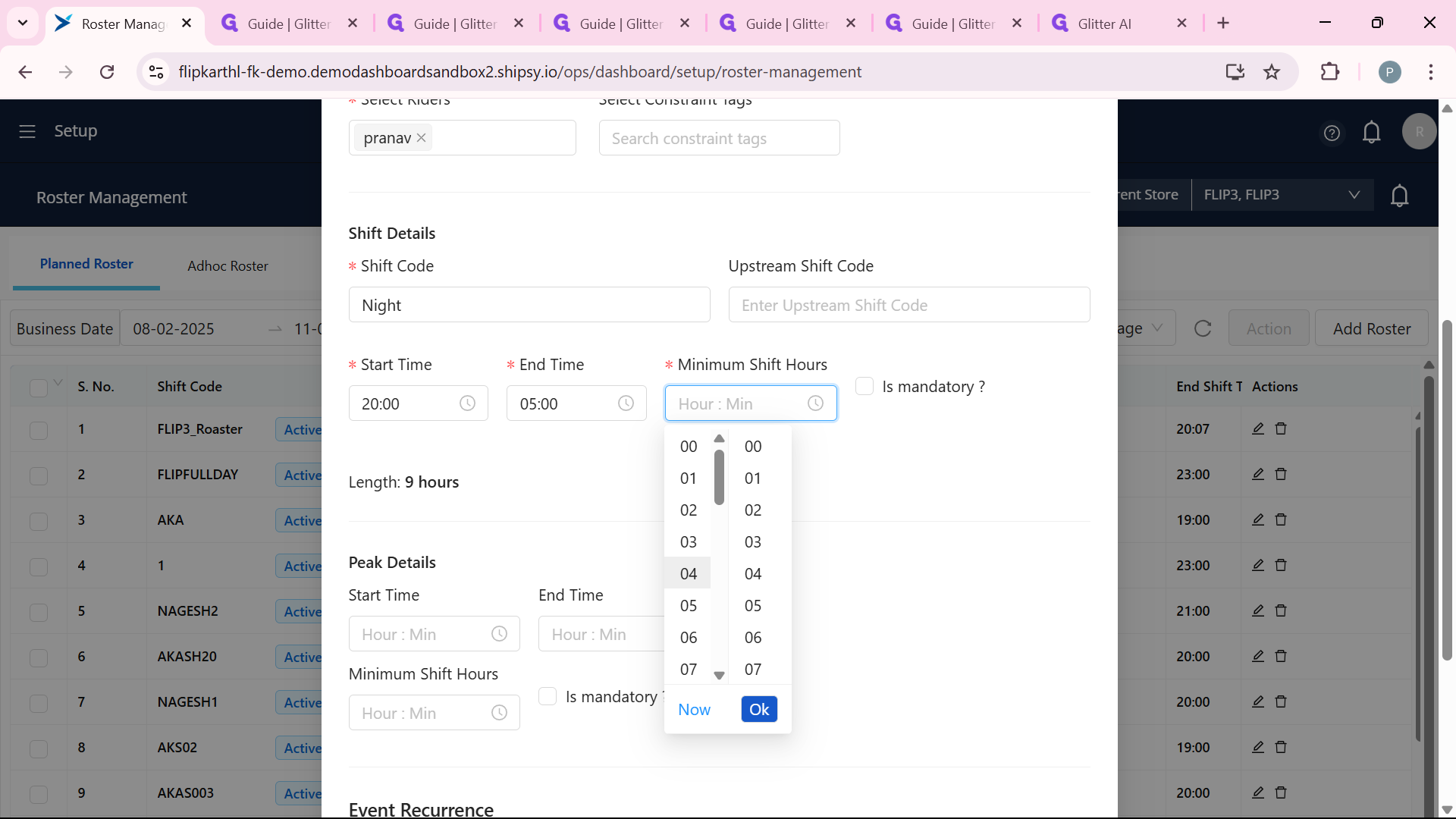The height and width of the screenshot is (819, 1456).
Task: Delete the FLIPFULLDAY roster row
Action: tap(1281, 474)
